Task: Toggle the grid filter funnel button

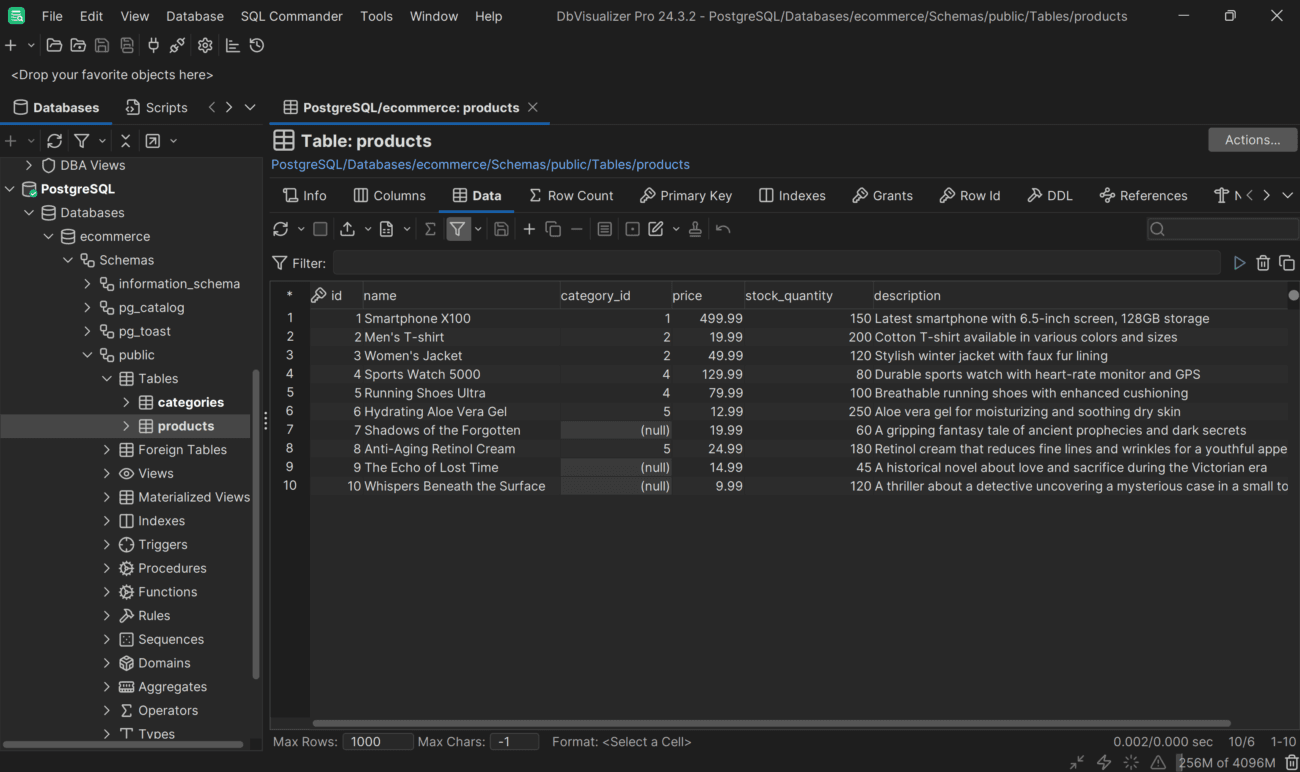Action: click(x=457, y=229)
